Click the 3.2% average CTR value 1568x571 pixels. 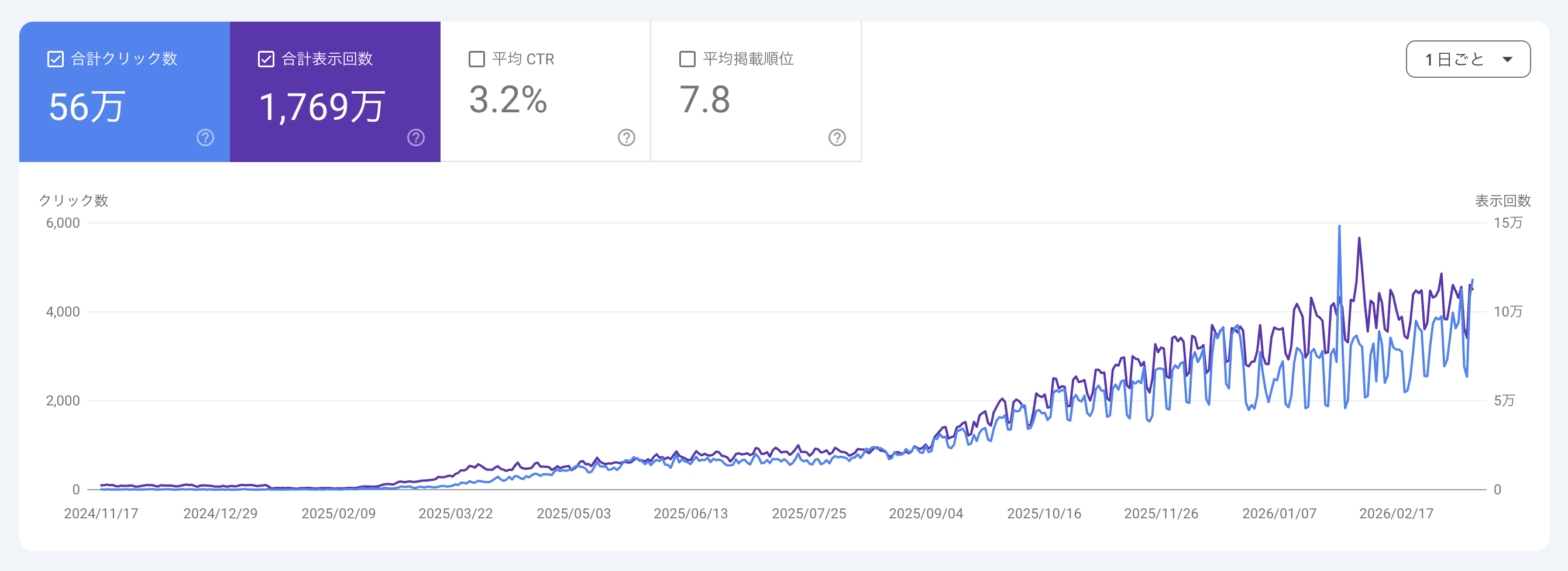click(508, 100)
